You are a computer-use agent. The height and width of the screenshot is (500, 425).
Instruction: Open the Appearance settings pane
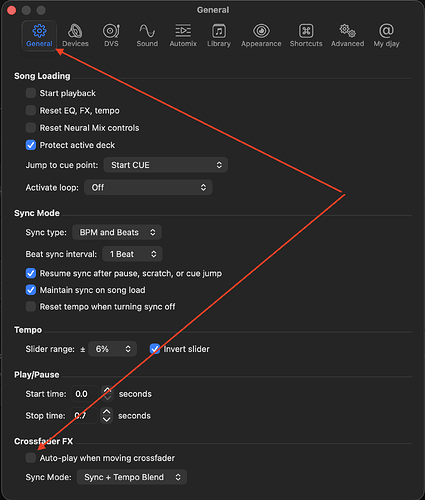tap(261, 35)
